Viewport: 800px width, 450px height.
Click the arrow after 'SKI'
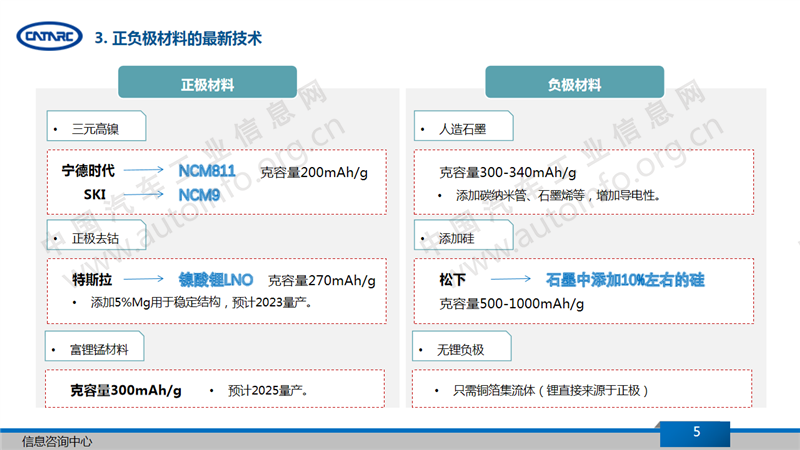(144, 194)
